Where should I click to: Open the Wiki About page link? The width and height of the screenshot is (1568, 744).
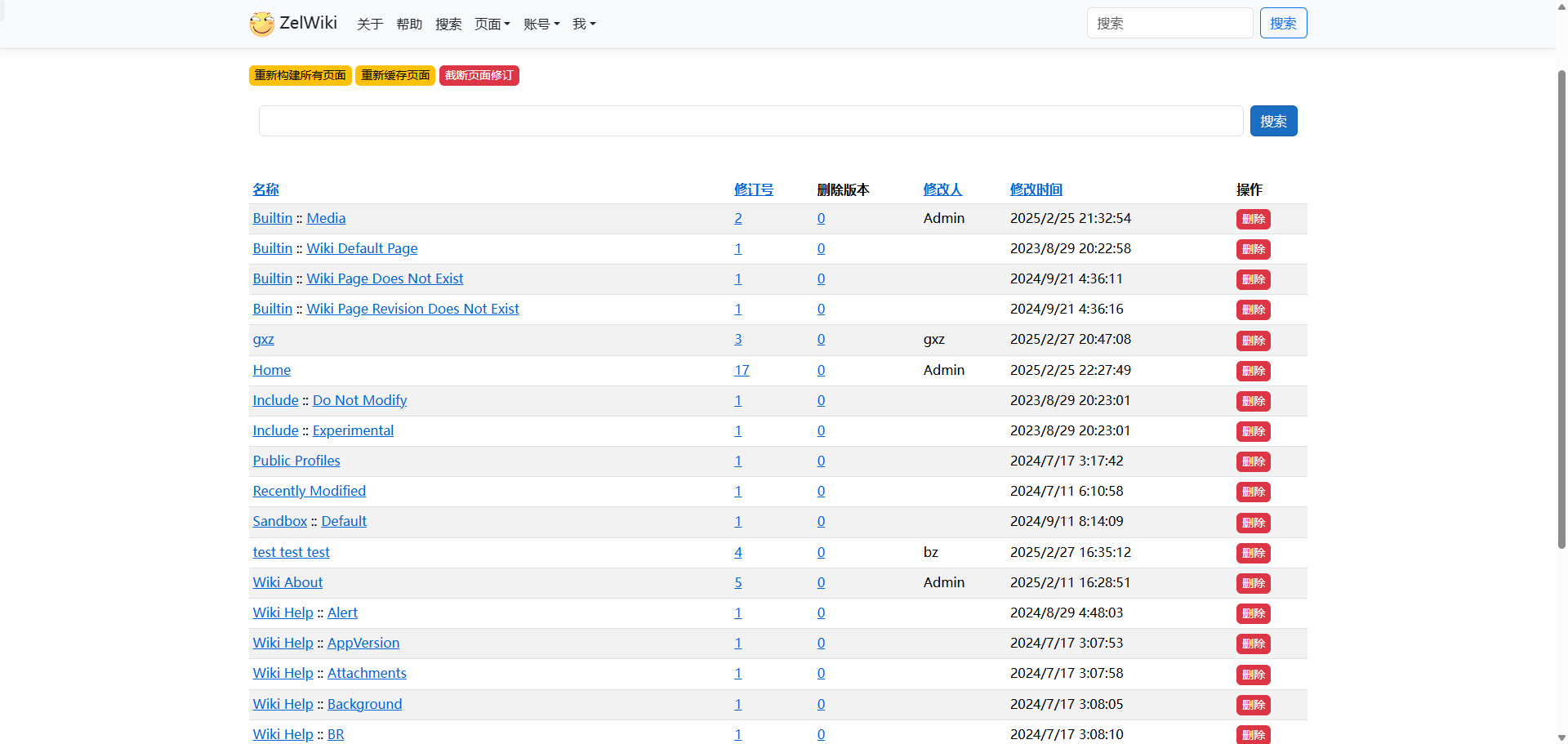(287, 582)
